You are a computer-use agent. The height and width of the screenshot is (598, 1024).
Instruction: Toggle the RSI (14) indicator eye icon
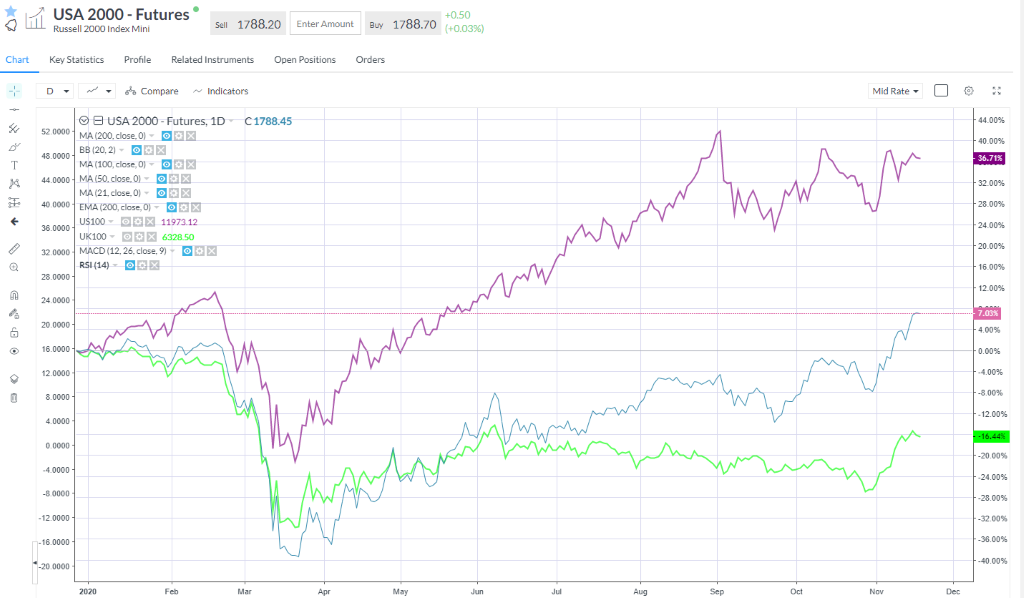[130, 265]
